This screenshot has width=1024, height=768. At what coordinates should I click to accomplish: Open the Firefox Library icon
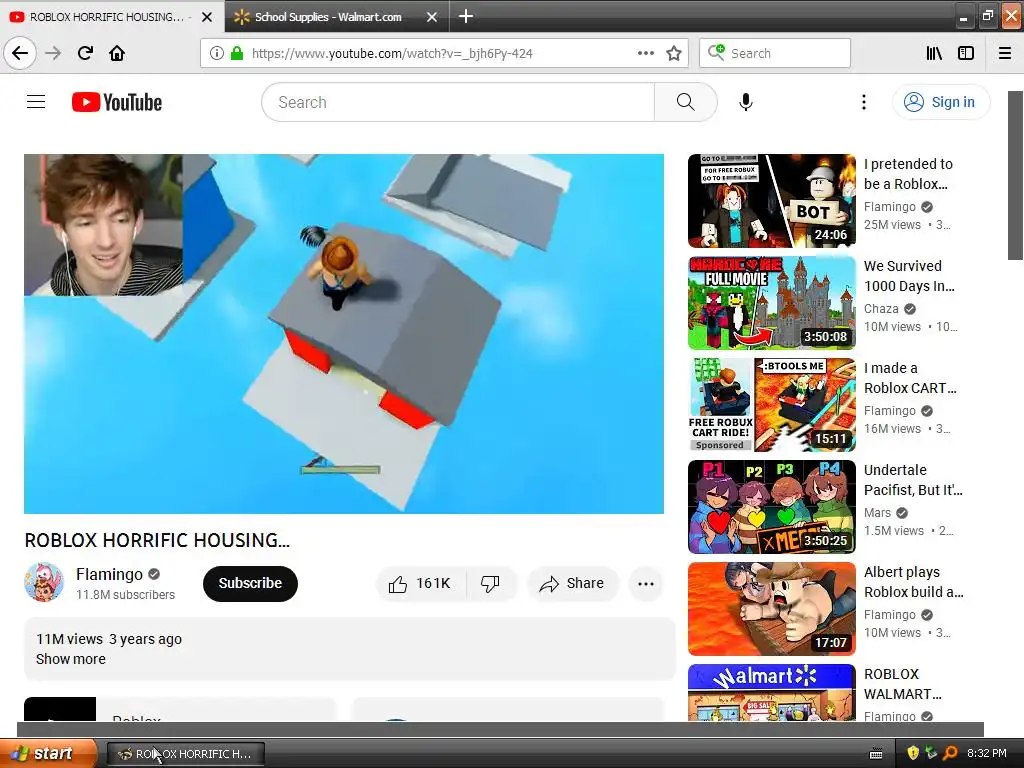pos(934,53)
